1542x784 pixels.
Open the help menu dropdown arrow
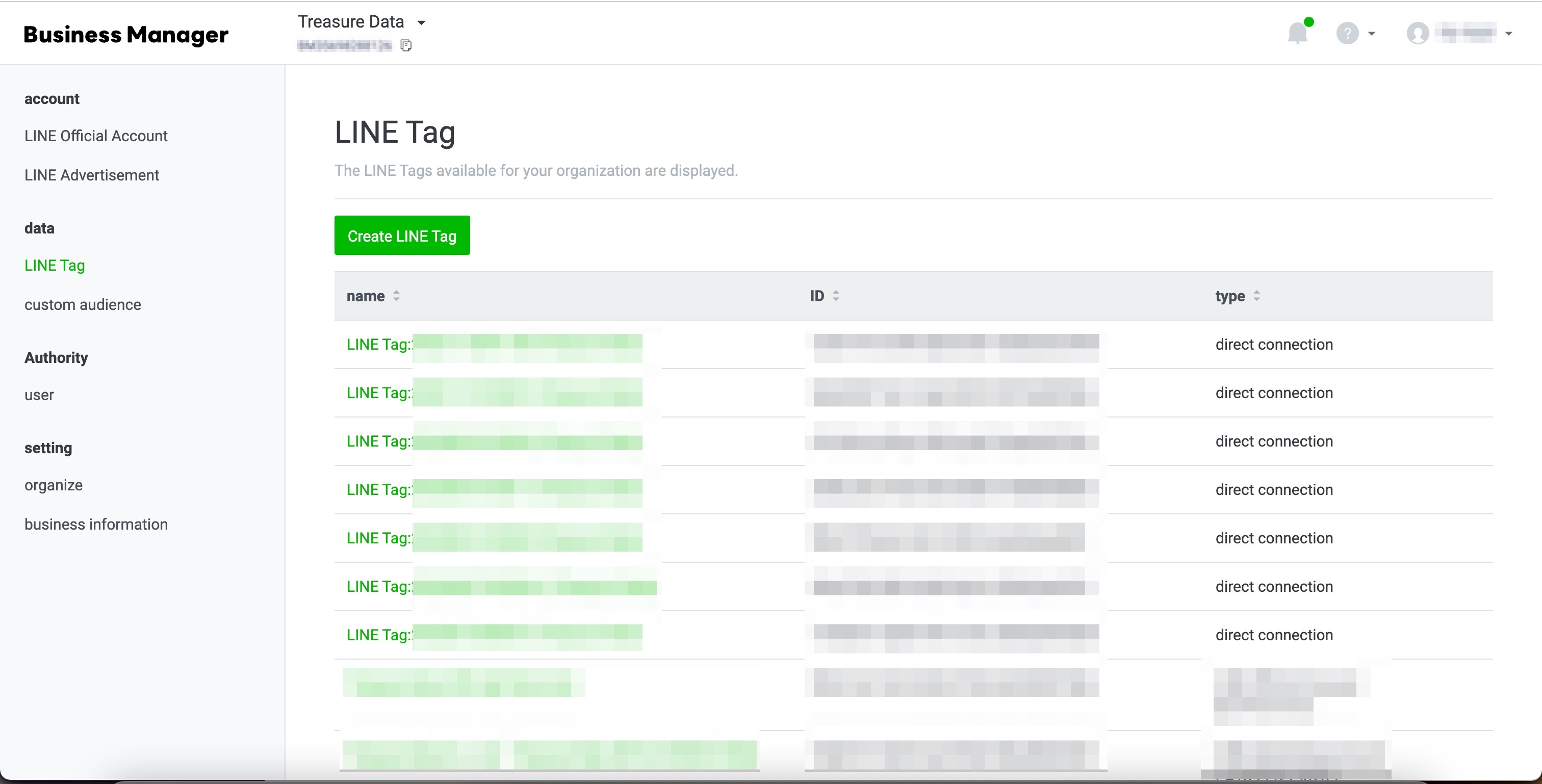point(1371,34)
